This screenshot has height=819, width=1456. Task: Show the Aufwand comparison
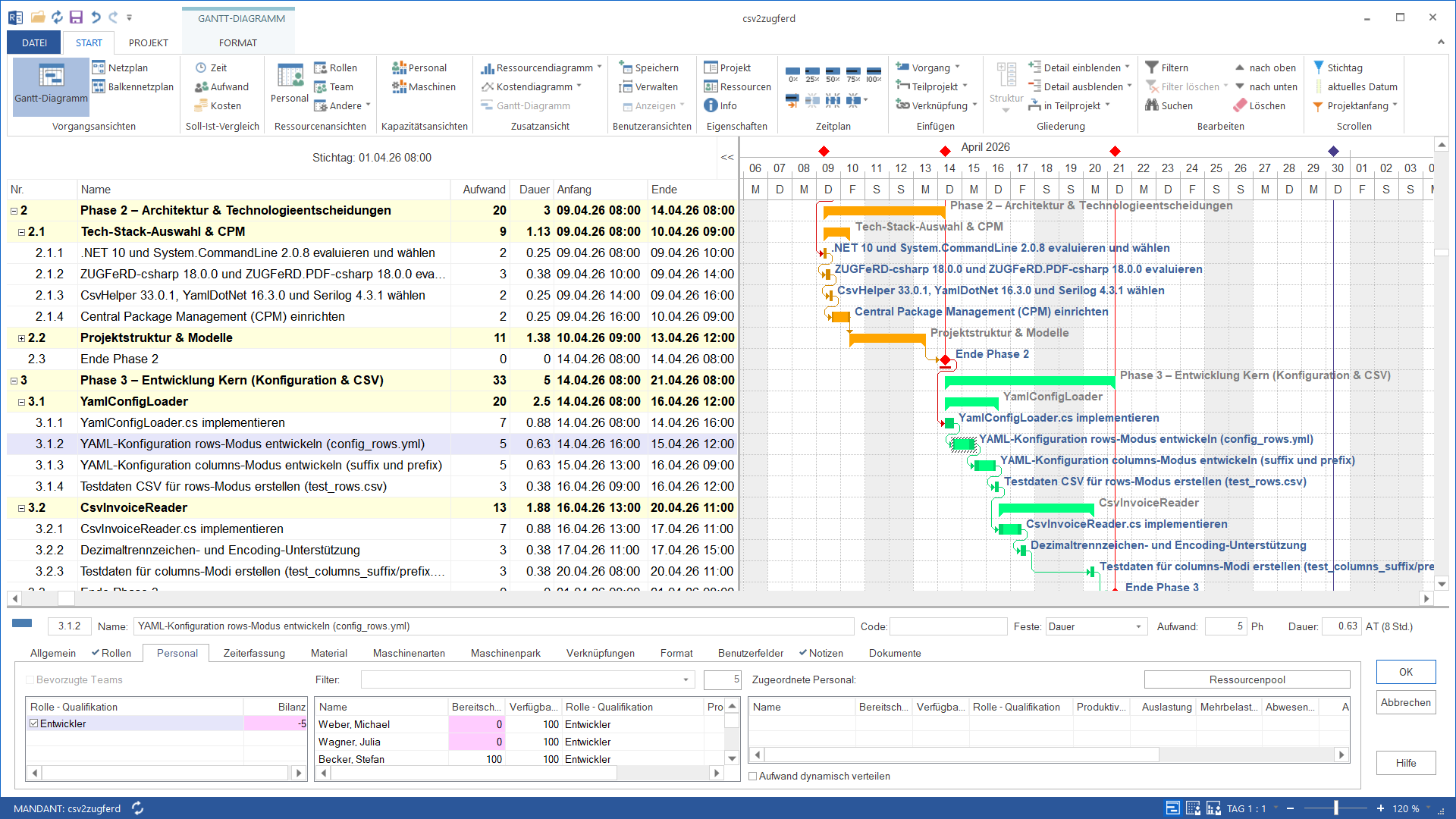click(221, 86)
